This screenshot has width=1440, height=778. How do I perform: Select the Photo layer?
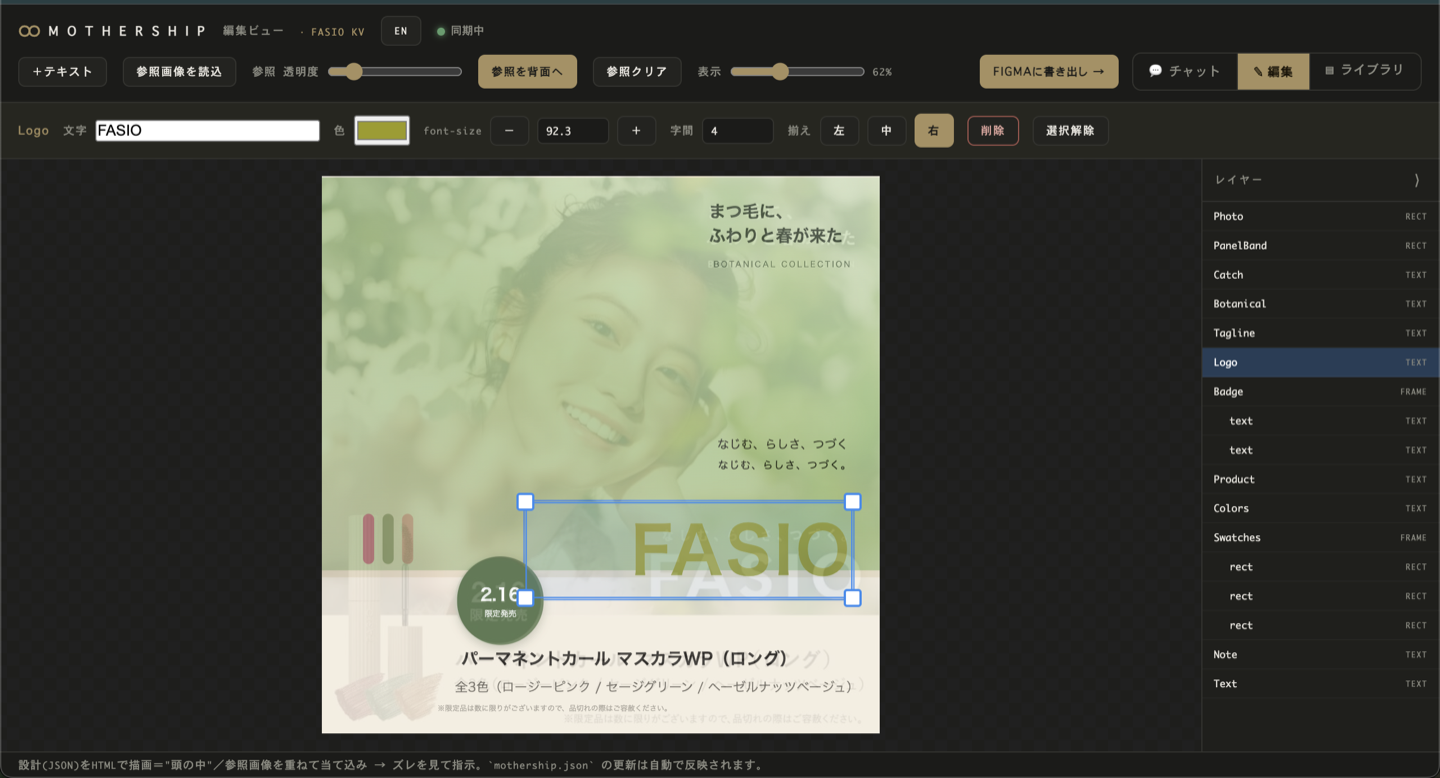[1320, 217]
